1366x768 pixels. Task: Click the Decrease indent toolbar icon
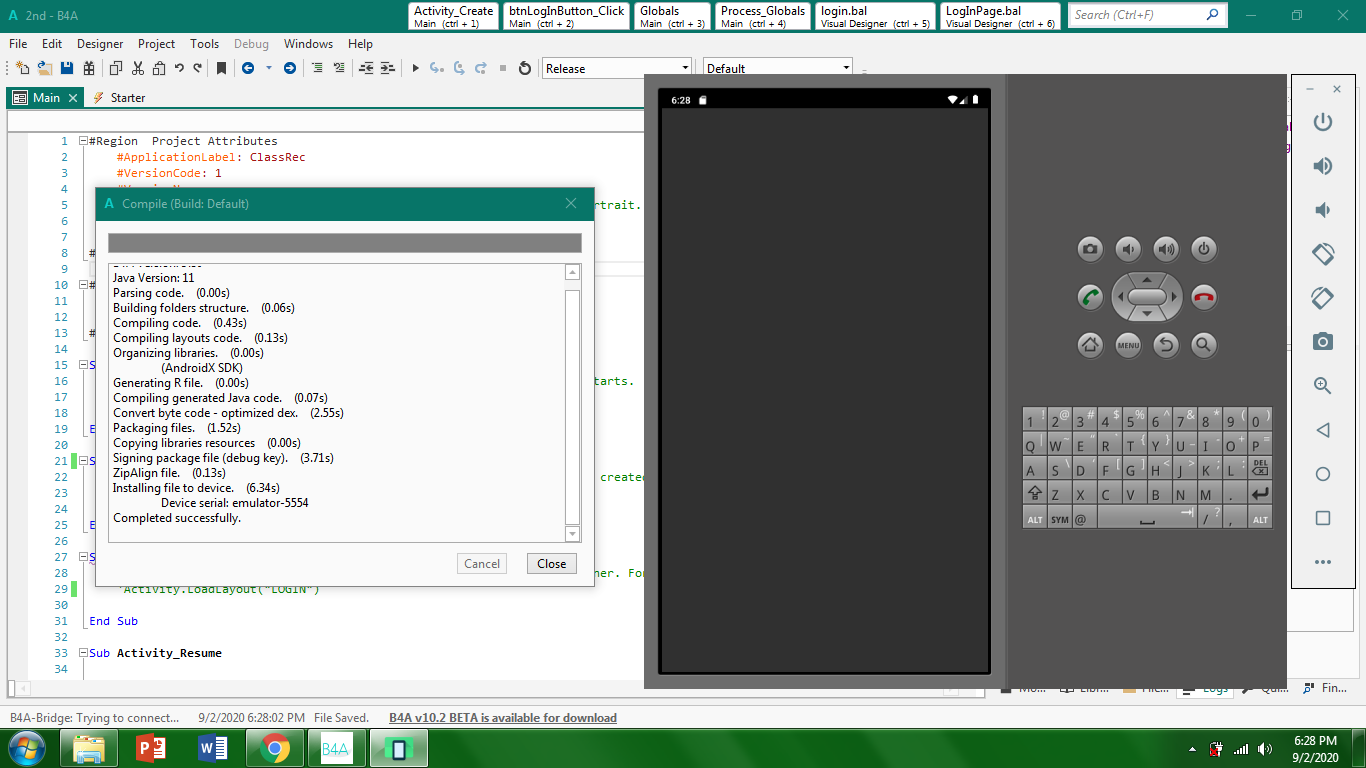pos(365,68)
